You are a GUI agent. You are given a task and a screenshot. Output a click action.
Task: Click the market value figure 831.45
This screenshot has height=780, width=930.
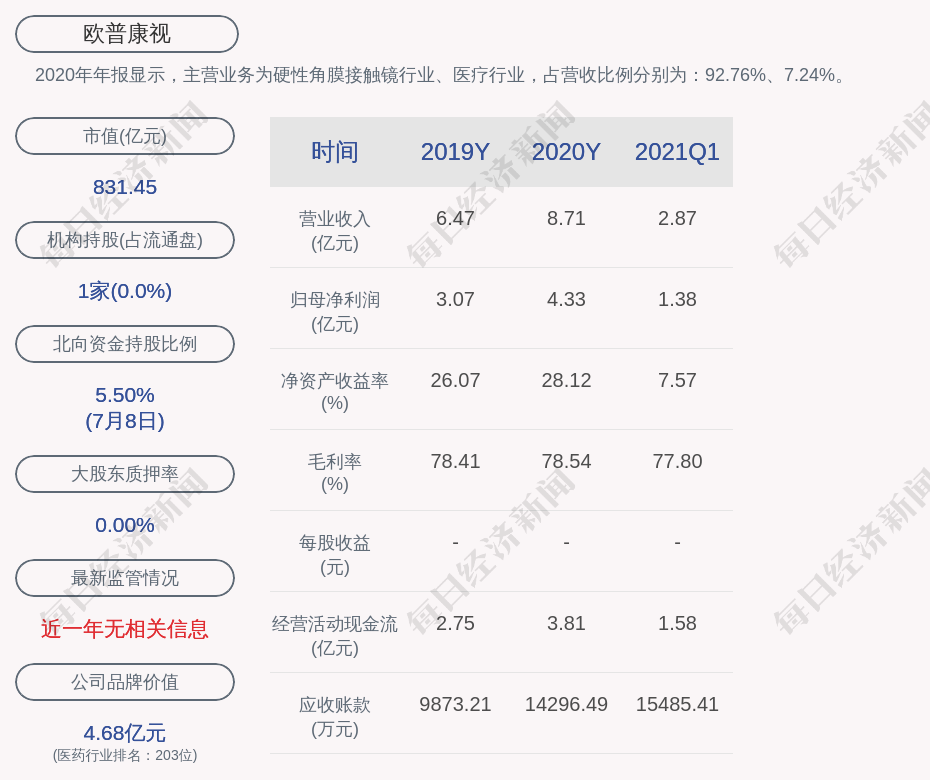[125, 187]
